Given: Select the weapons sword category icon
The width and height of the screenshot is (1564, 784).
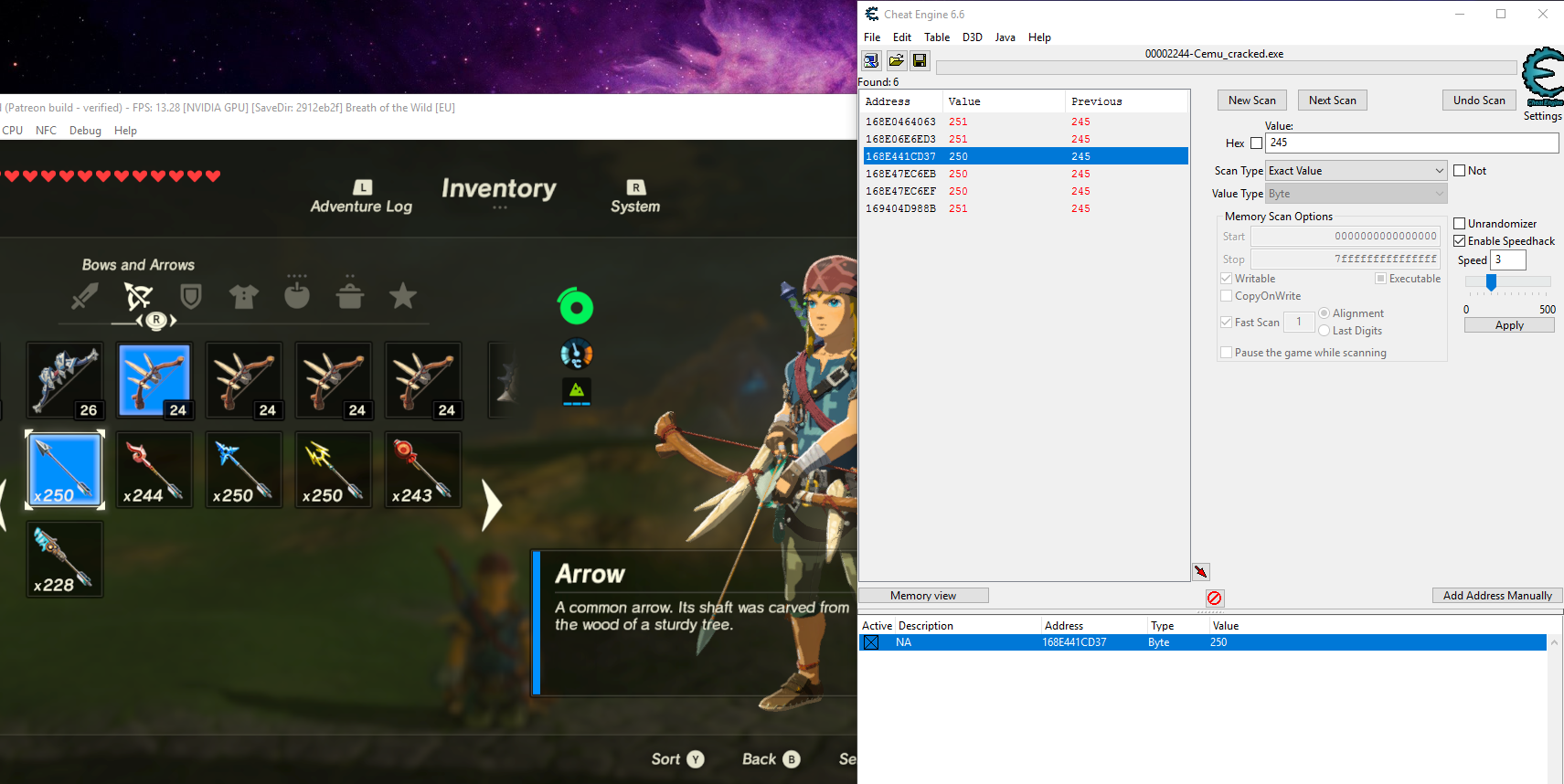Looking at the screenshot, I should 85,296.
